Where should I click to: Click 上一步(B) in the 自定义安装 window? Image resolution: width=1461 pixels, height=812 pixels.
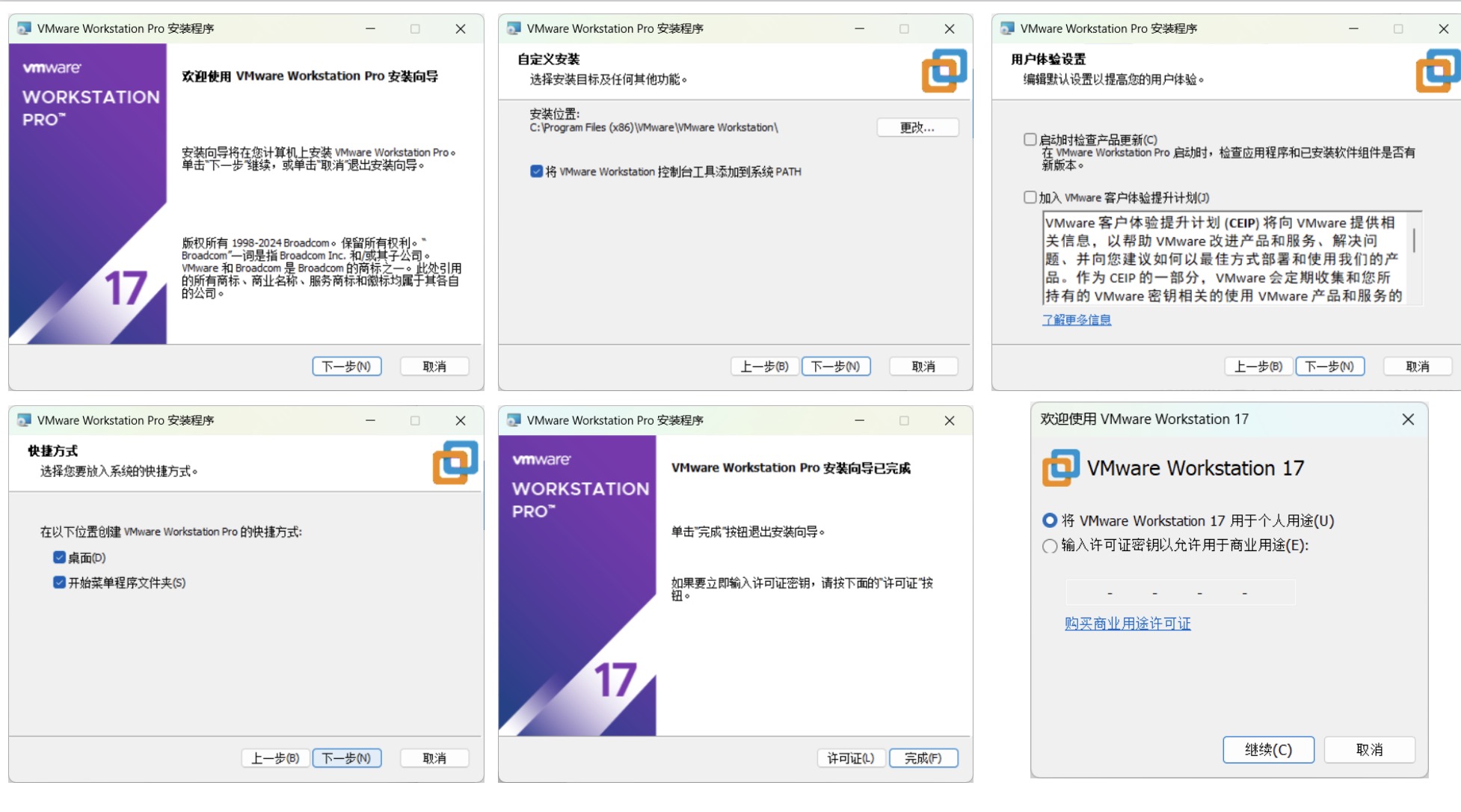[x=765, y=366]
